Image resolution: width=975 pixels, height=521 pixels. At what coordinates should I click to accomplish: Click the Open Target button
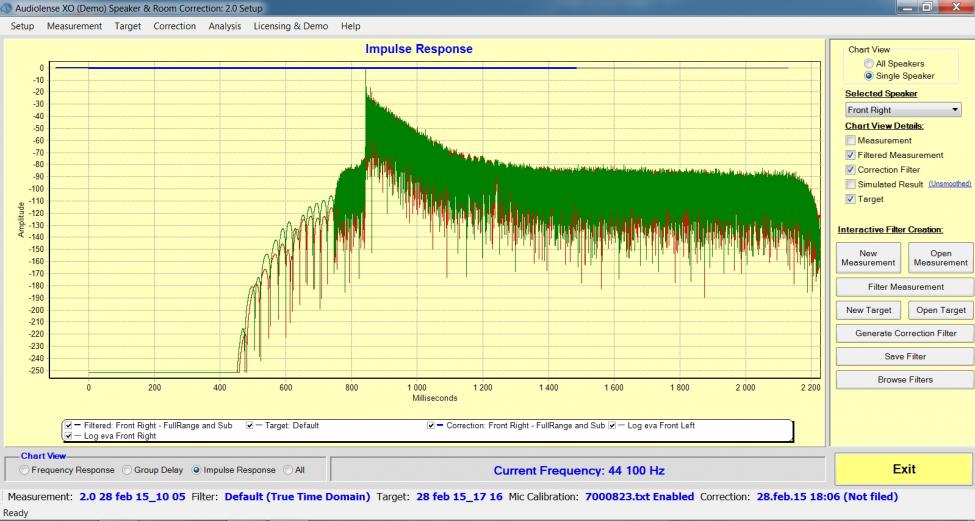(x=940, y=310)
